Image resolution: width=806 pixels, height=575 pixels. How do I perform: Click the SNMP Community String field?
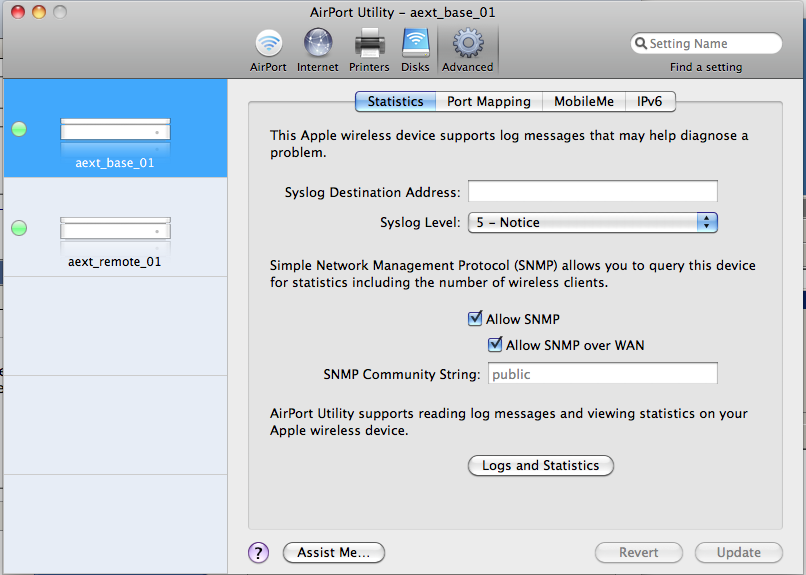coord(602,374)
